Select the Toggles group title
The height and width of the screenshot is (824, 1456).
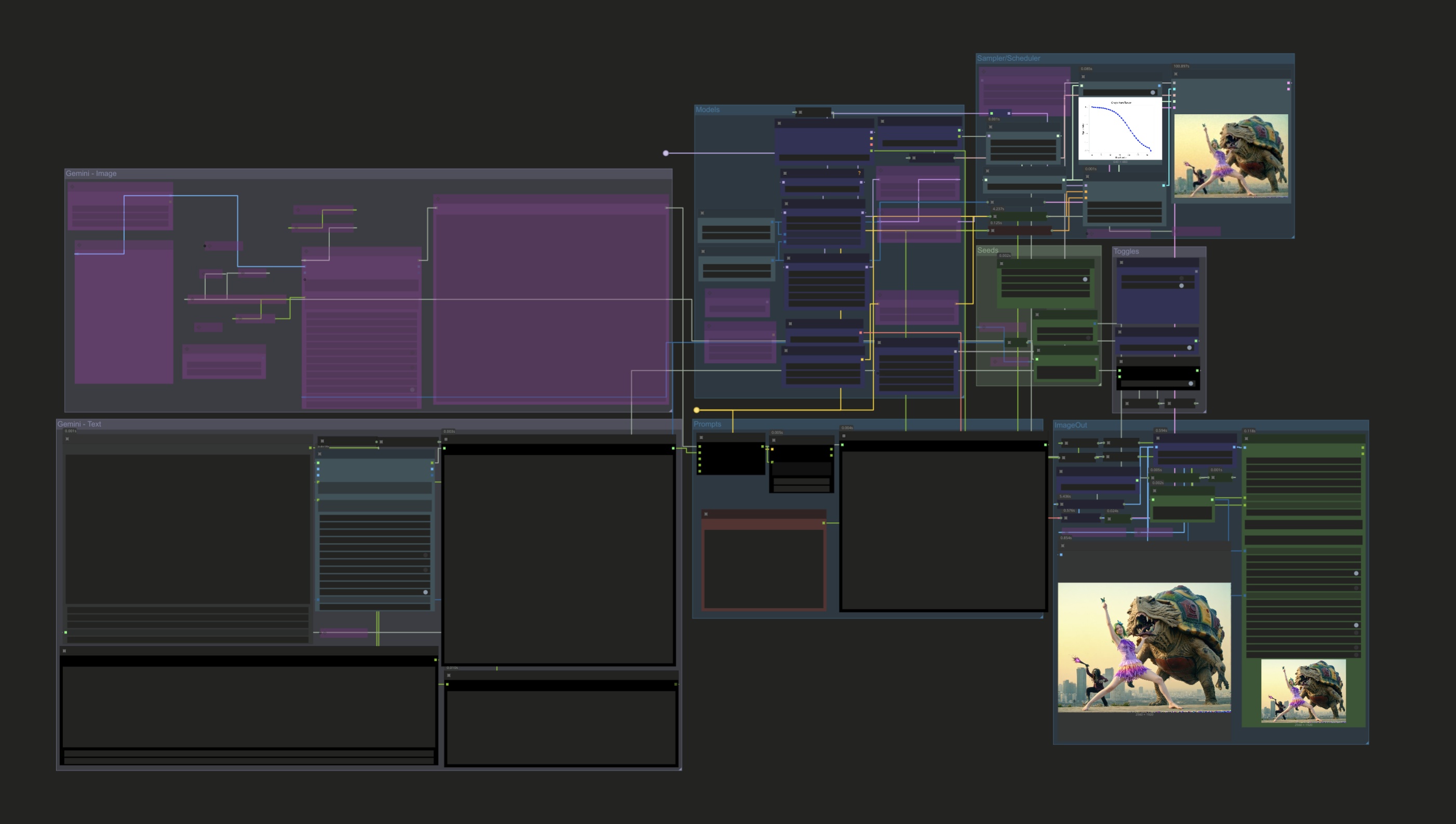(1126, 251)
